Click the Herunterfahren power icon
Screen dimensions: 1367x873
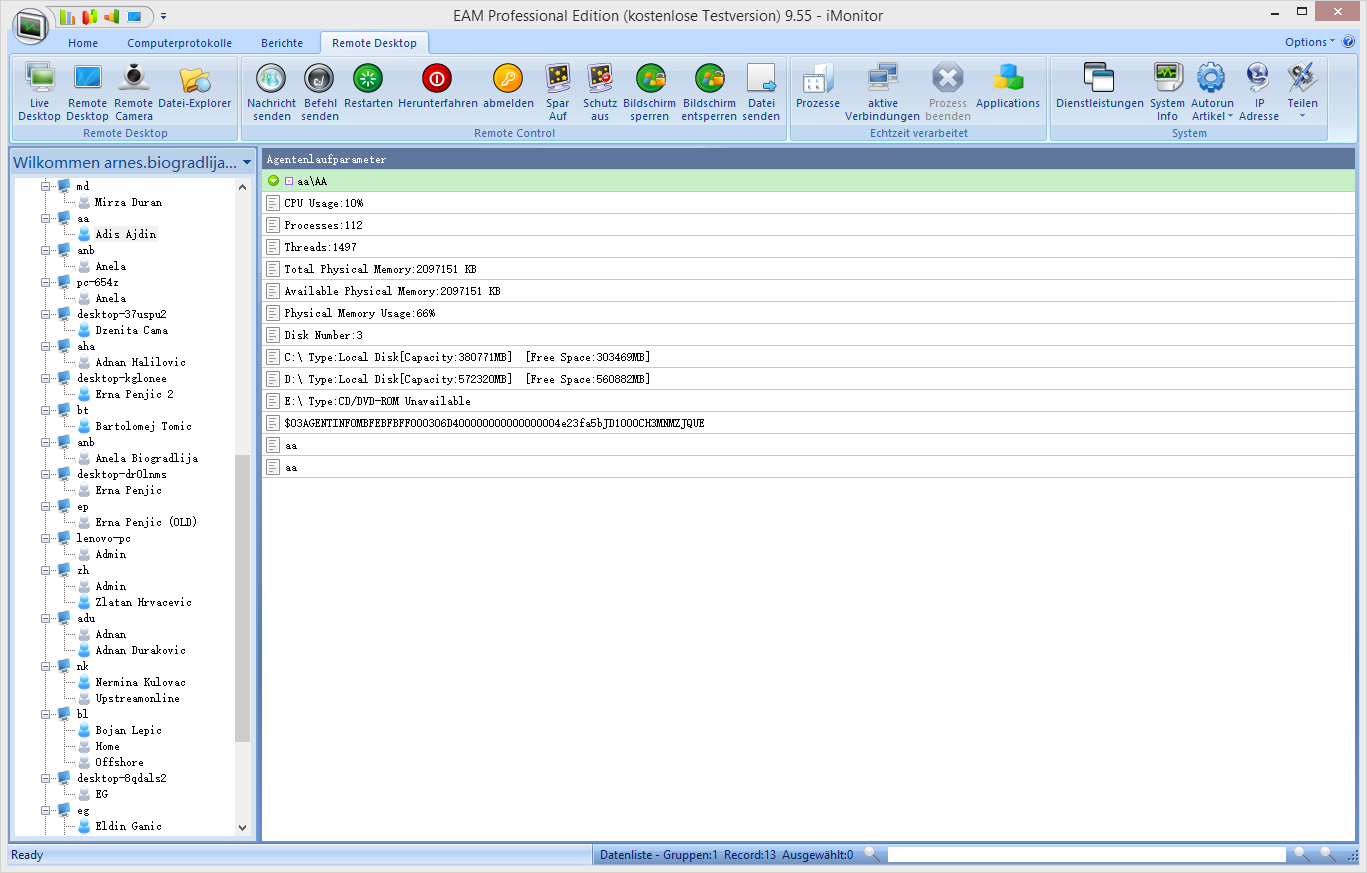pos(437,90)
